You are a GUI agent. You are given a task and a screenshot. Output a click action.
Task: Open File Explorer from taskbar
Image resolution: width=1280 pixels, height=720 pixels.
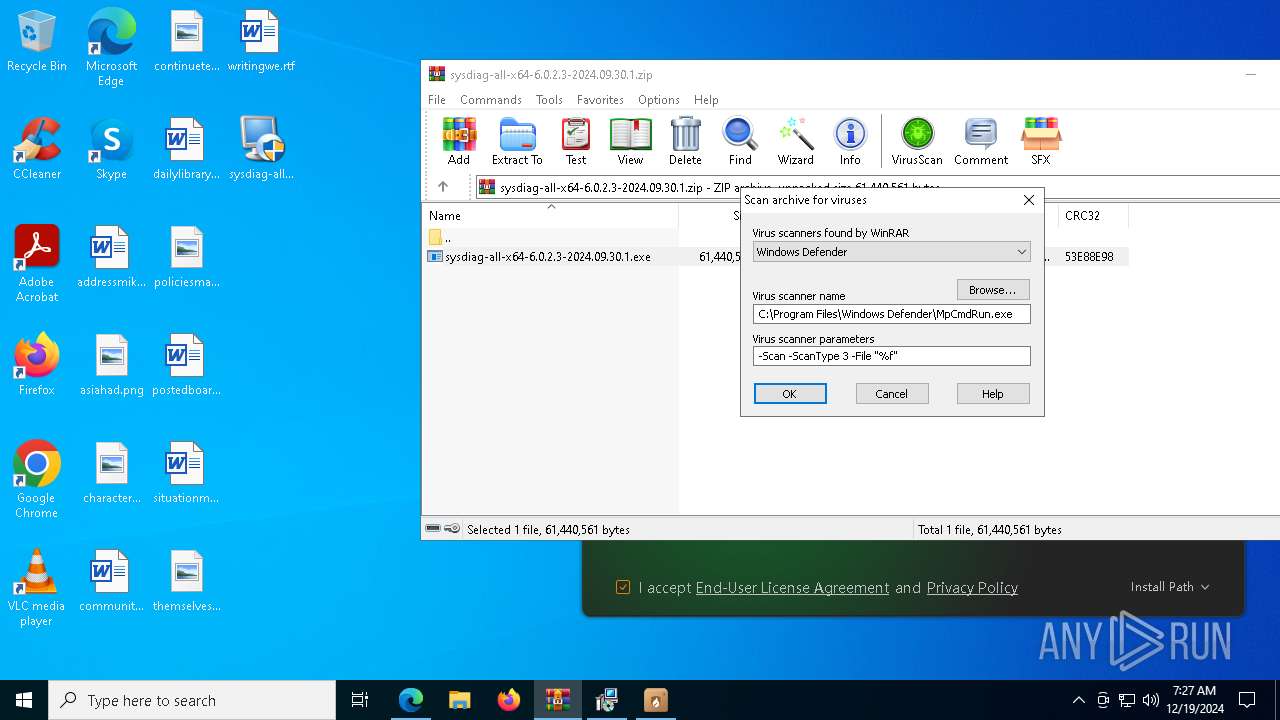point(460,700)
